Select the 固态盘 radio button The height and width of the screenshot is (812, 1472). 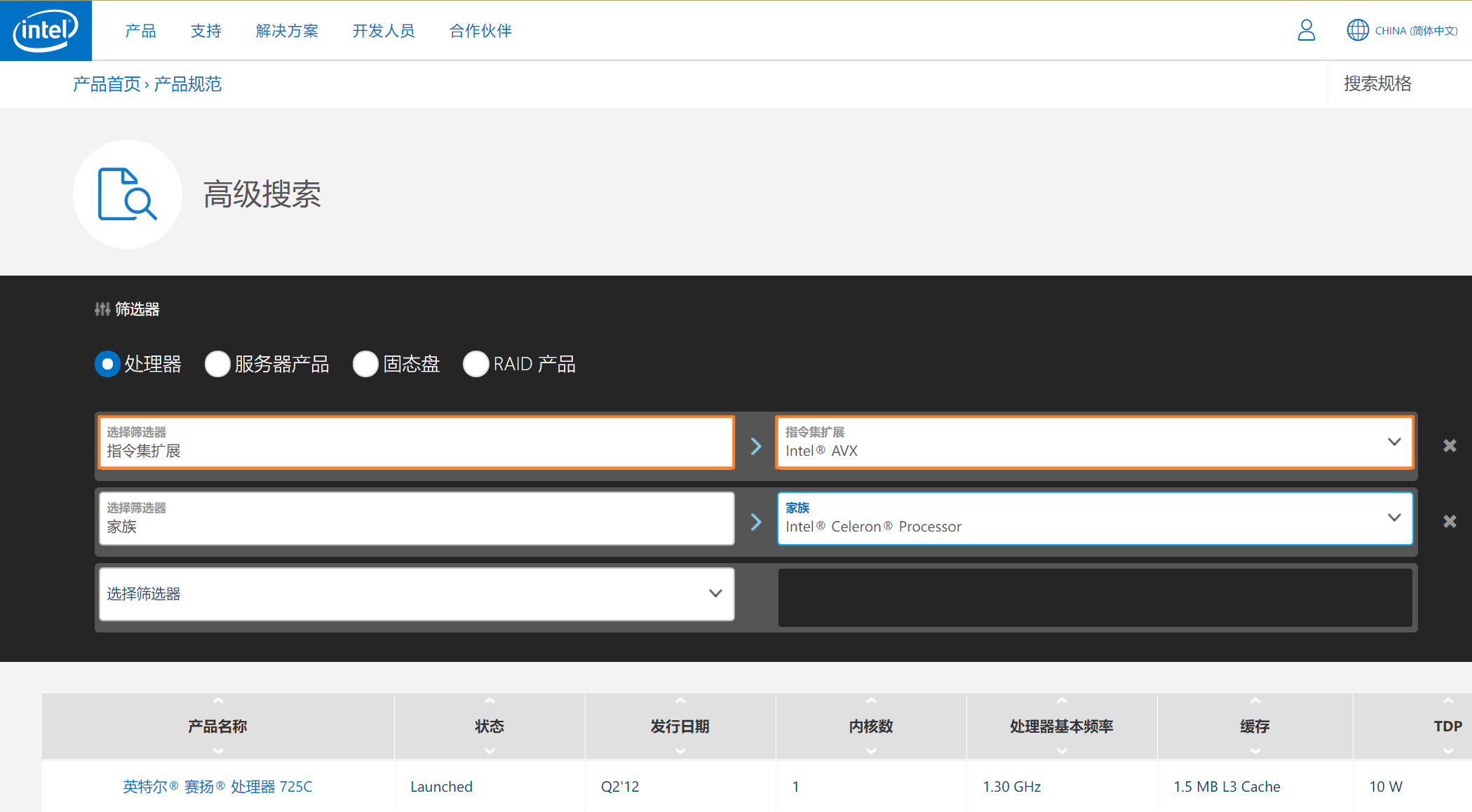(365, 364)
